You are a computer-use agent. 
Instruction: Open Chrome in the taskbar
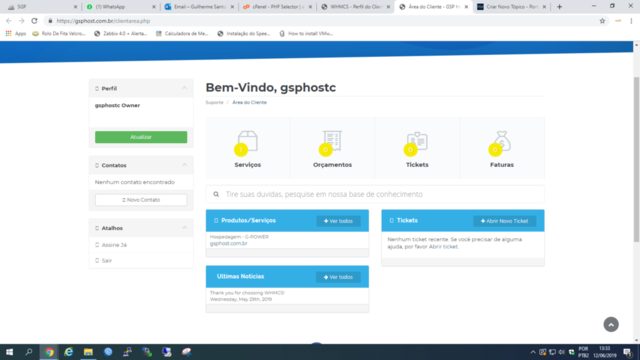coord(49,352)
